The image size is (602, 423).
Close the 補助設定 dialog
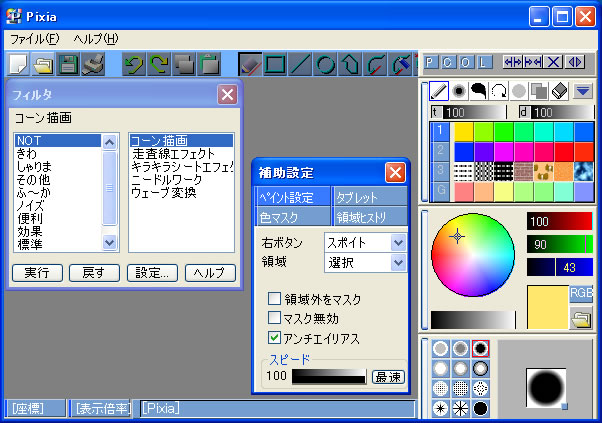395,172
